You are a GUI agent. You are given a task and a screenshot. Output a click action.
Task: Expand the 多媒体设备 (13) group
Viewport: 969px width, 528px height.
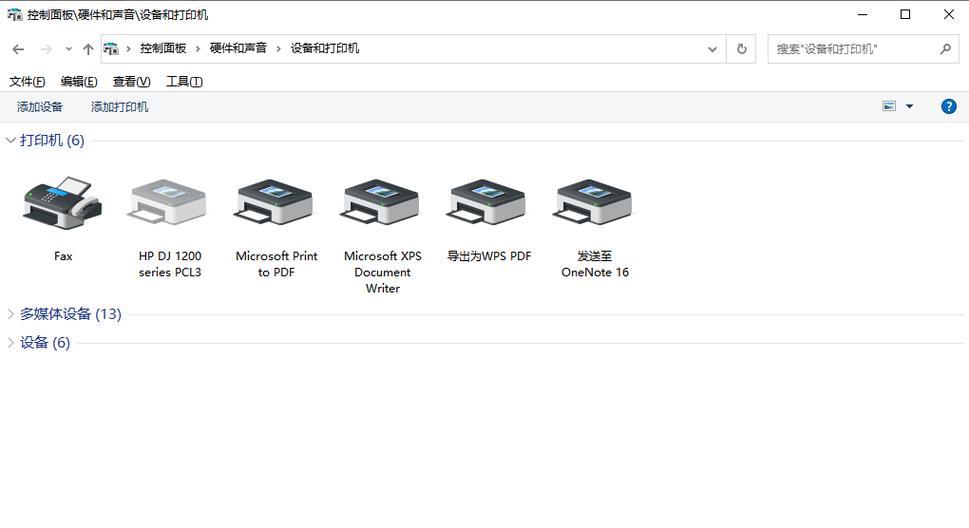(11, 314)
